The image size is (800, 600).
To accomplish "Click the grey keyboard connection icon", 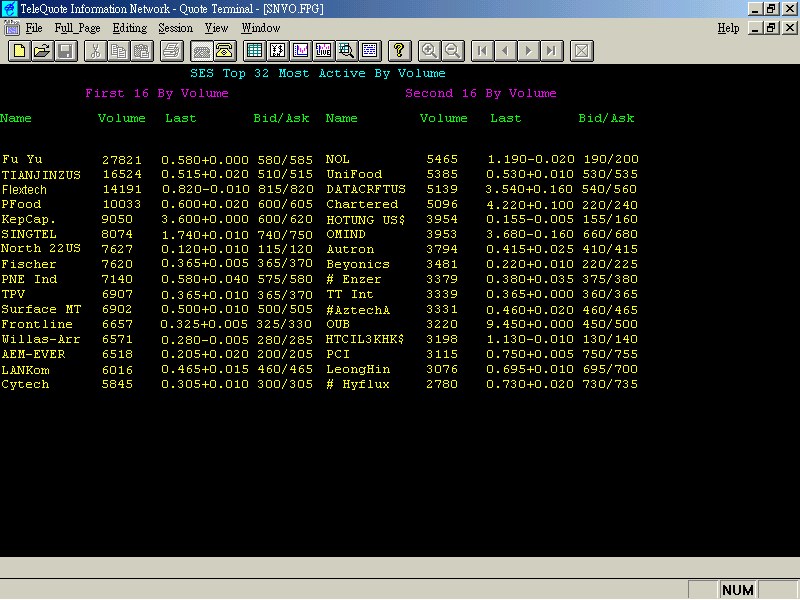I will [202, 51].
